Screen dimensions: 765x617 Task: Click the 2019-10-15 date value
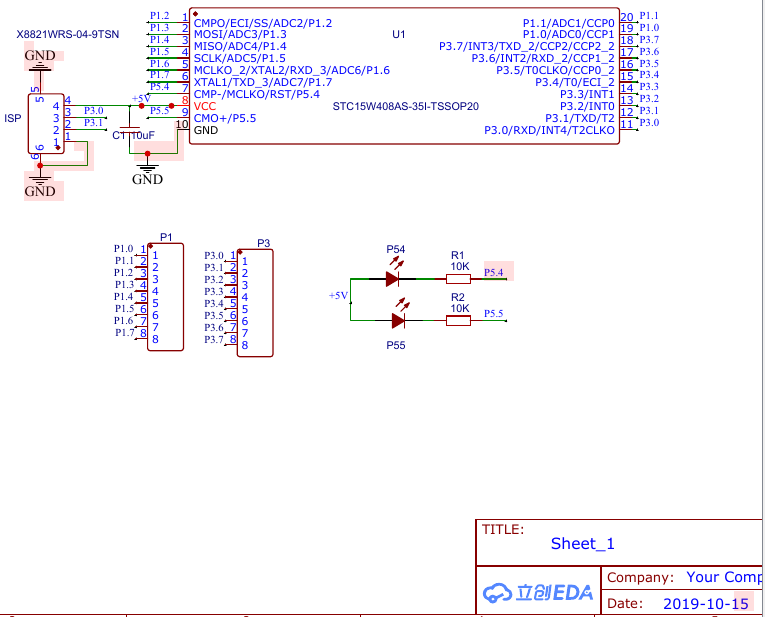coord(706,604)
